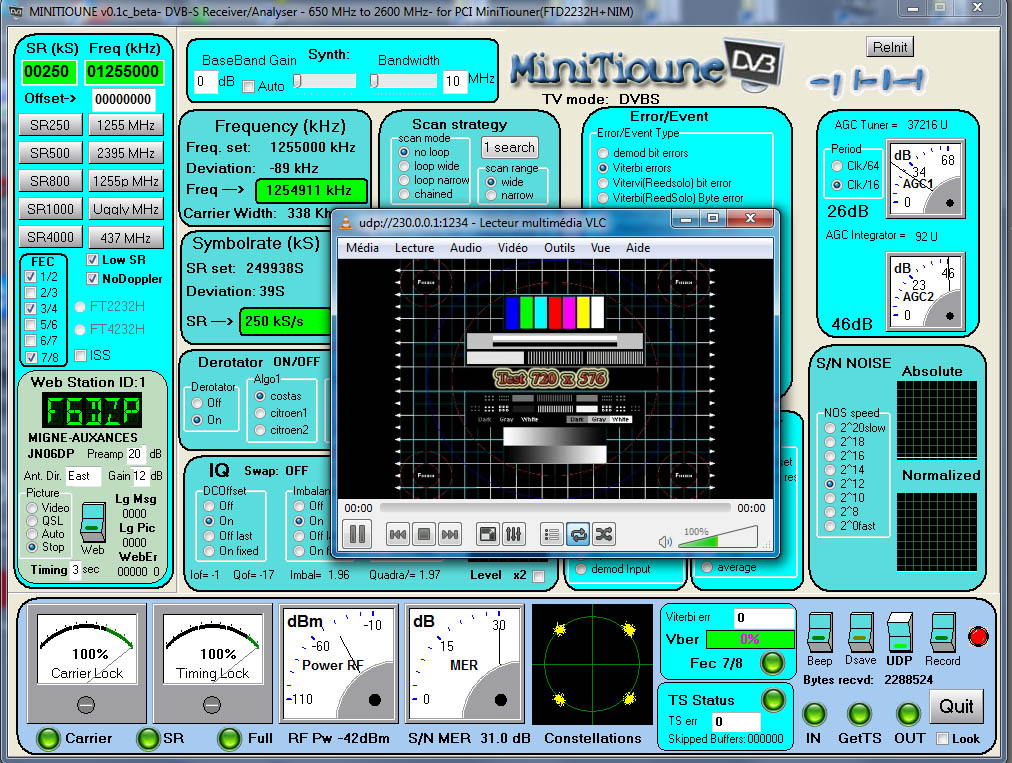Click the TS Status green LED
This screenshot has height=763, width=1012.
coord(773,699)
